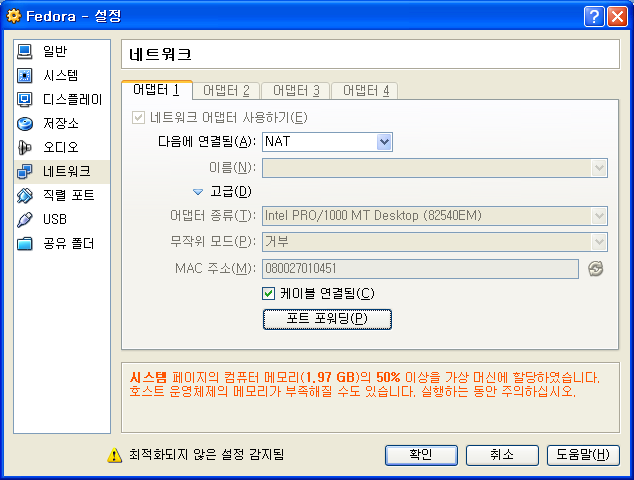Switch to 어댑터 2 tab
This screenshot has width=634, height=480.
pyautogui.click(x=226, y=91)
